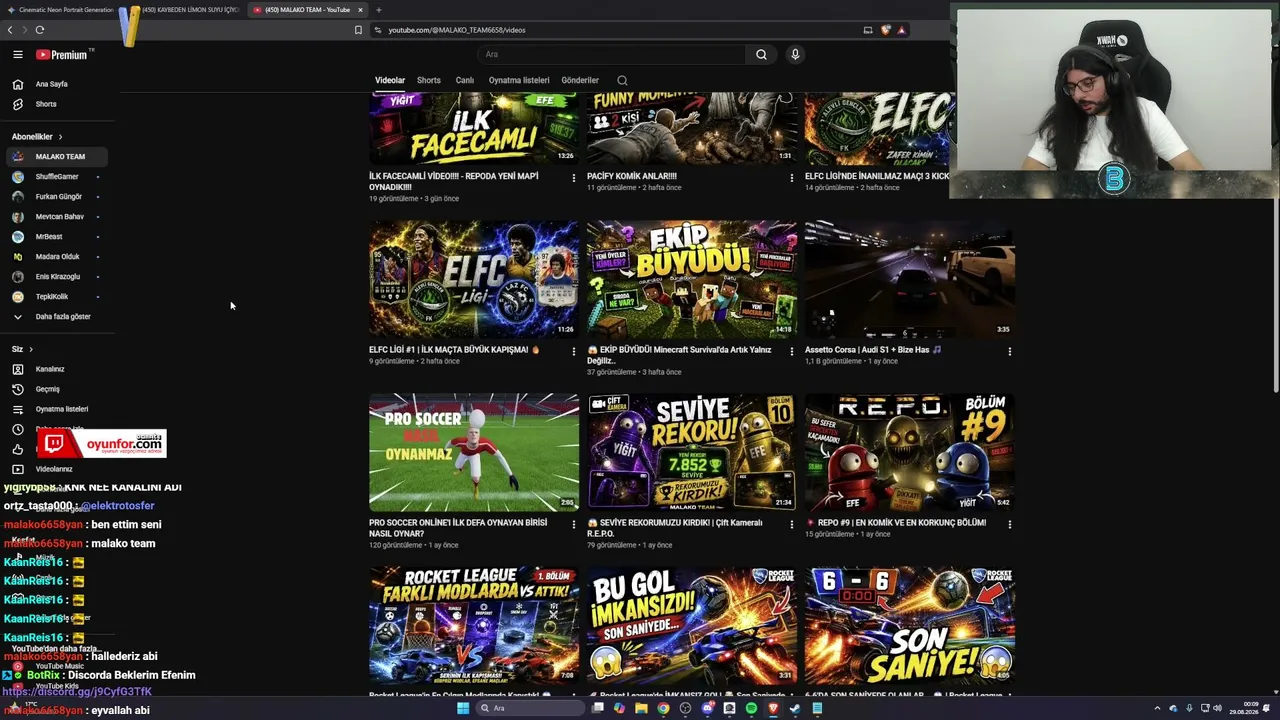
Task: Search within the channel using the tab bar magnifier
Action: [x=622, y=80]
